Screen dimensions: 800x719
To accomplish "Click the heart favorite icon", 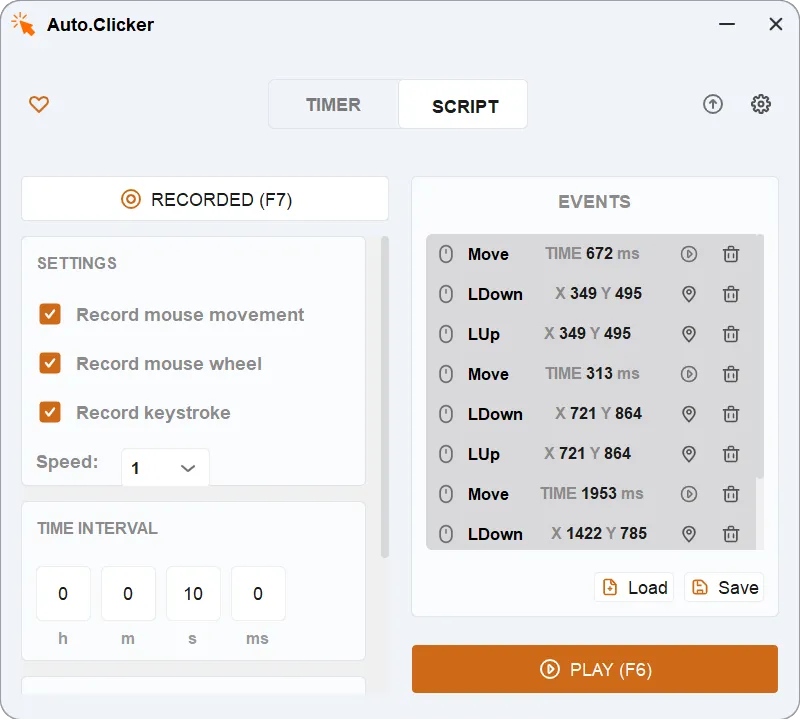I will point(39,104).
